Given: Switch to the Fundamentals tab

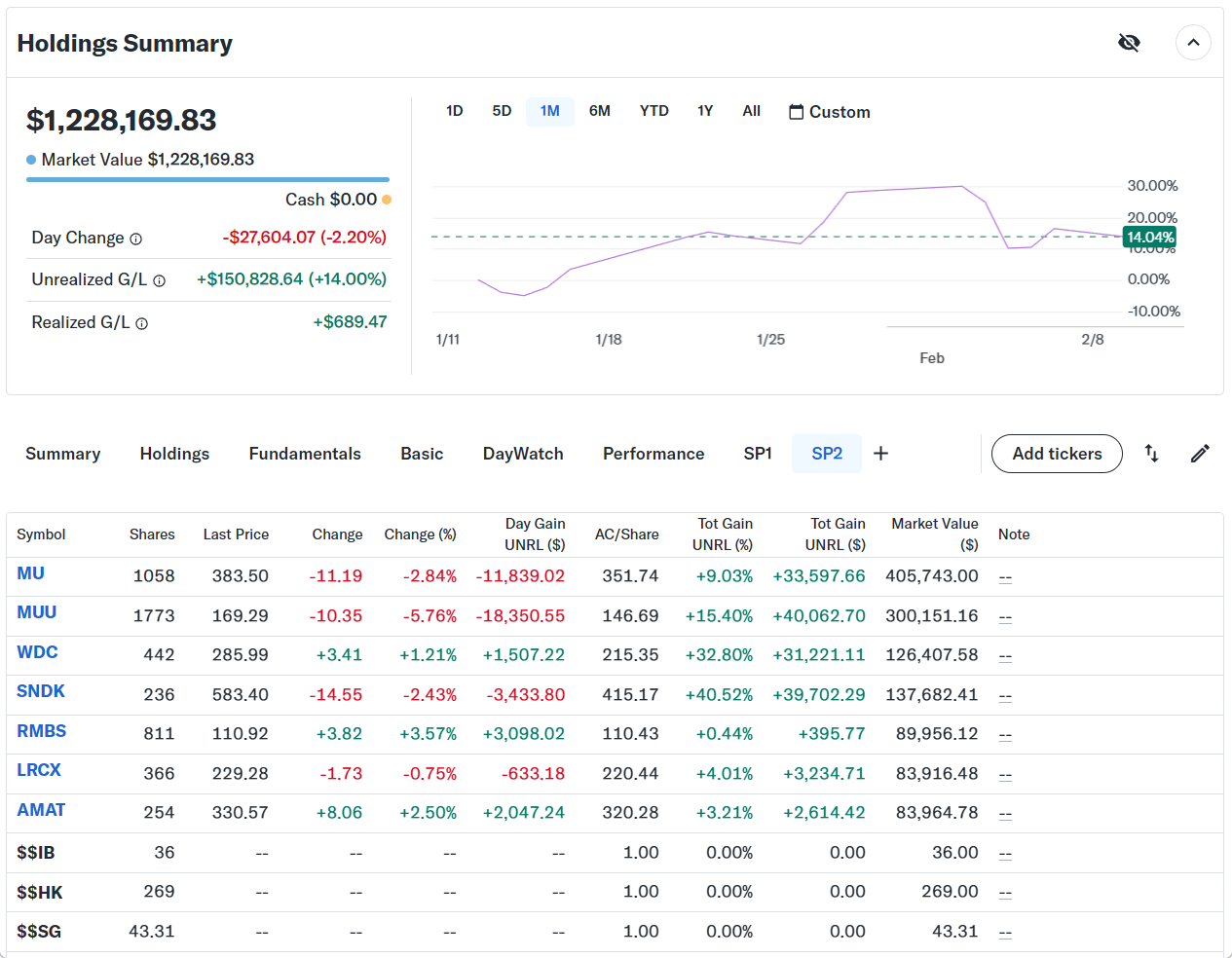Looking at the screenshot, I should (x=305, y=454).
